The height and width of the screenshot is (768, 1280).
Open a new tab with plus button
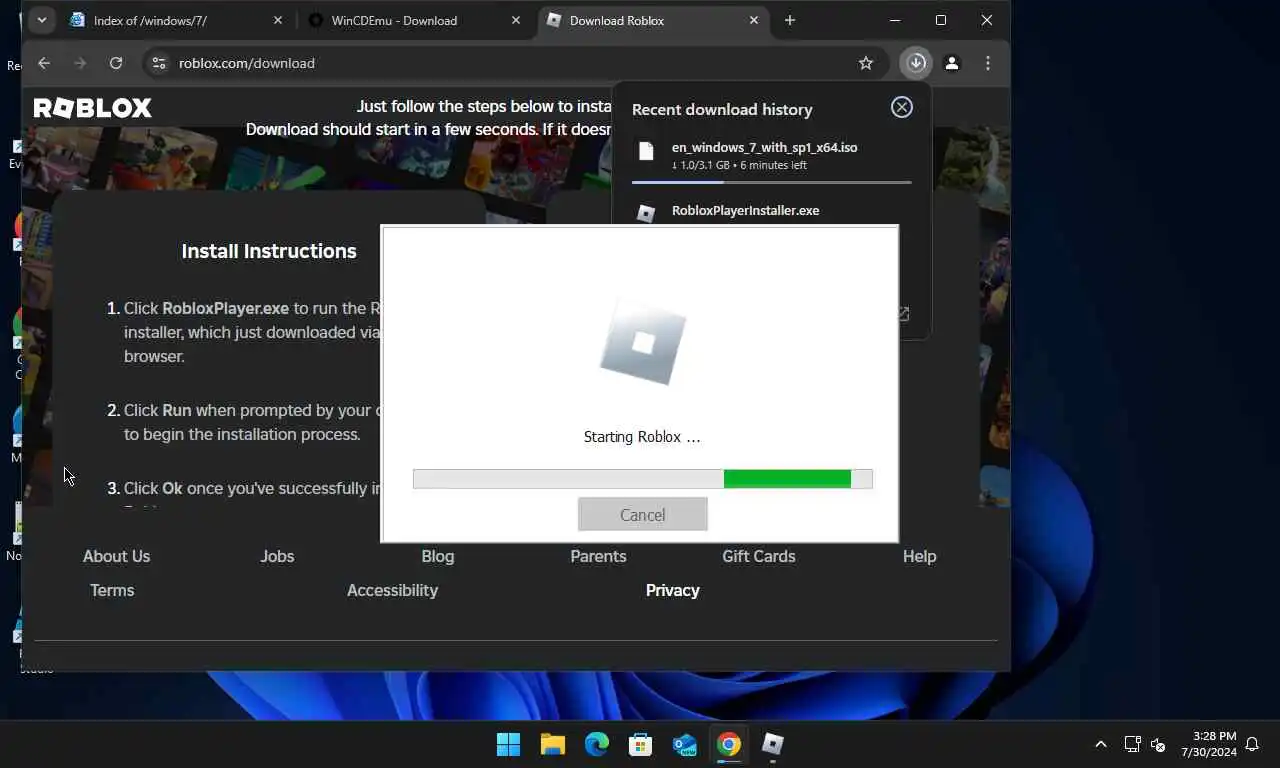[x=790, y=20]
